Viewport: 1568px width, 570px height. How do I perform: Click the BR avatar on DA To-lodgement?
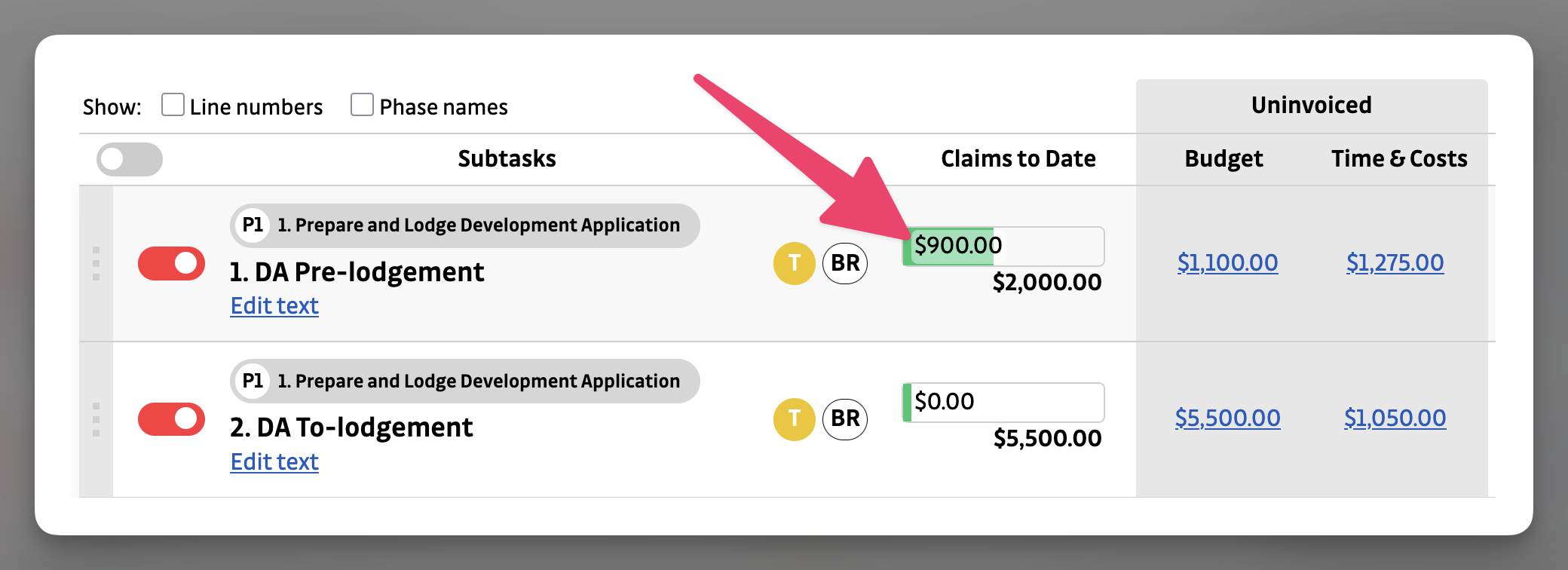845,419
